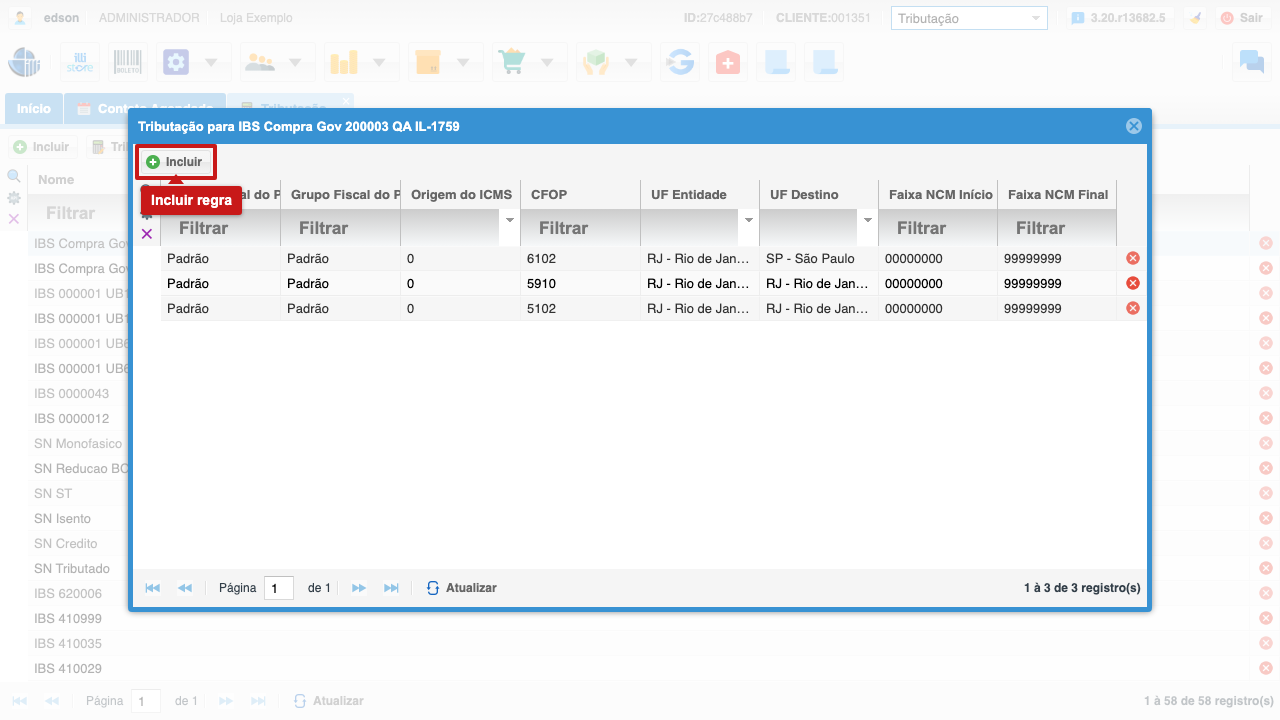Image resolution: width=1280 pixels, height=720 pixels.
Task: Go to previous page in dialog pager
Action: point(185,588)
